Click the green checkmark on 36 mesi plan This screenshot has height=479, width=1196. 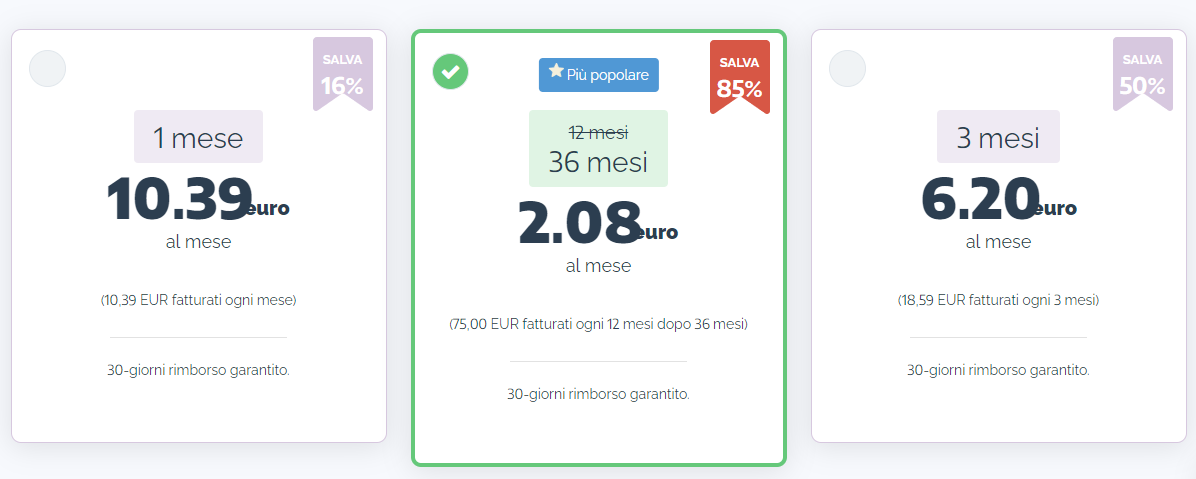point(451,72)
